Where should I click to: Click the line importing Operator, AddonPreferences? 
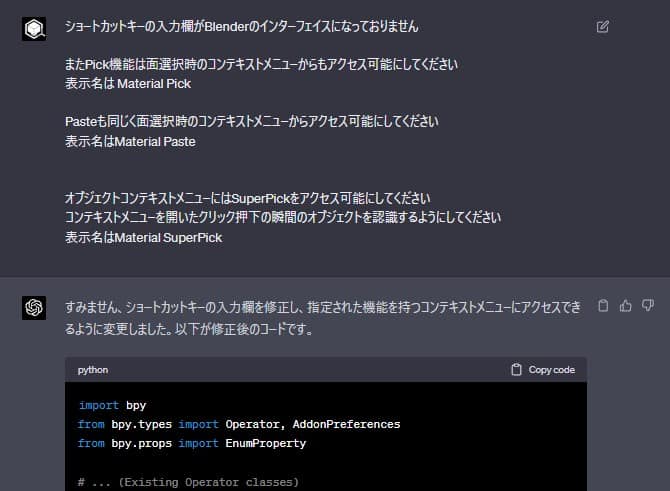[x=238, y=424]
